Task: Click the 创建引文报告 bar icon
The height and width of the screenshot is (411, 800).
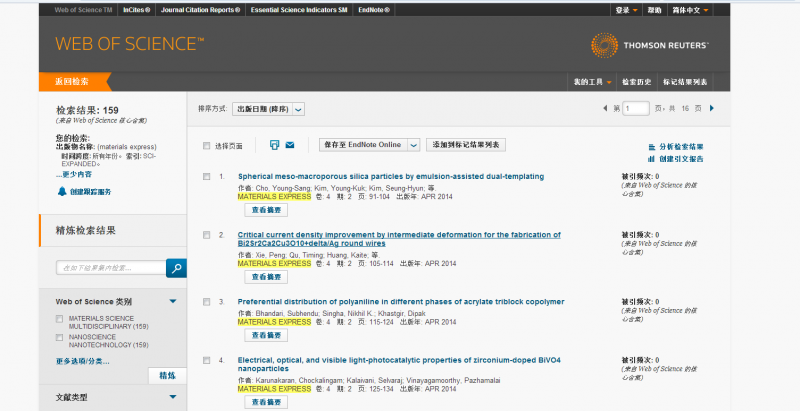Action: (x=652, y=159)
